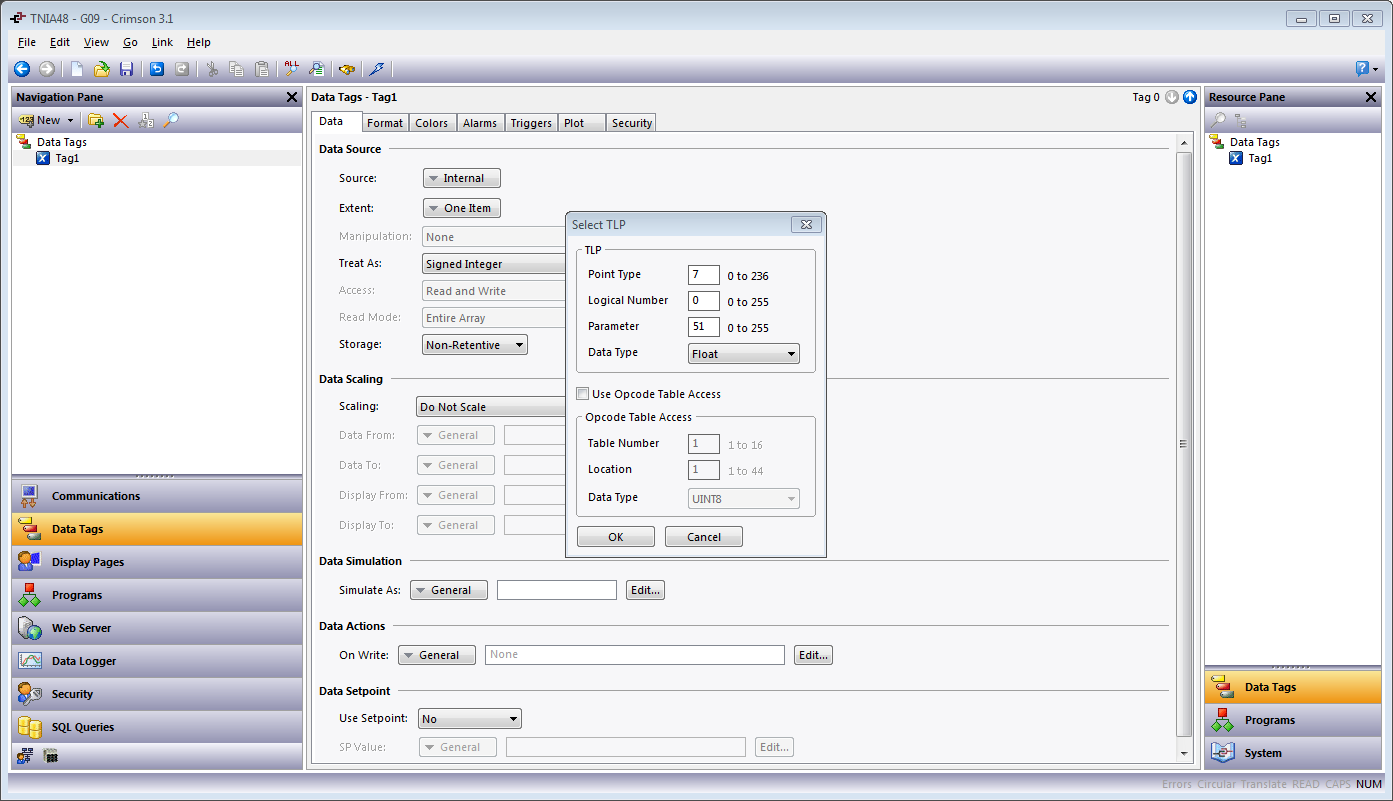The height and width of the screenshot is (801, 1393).
Task: Click the blue Undo icon
Action: 157,69
